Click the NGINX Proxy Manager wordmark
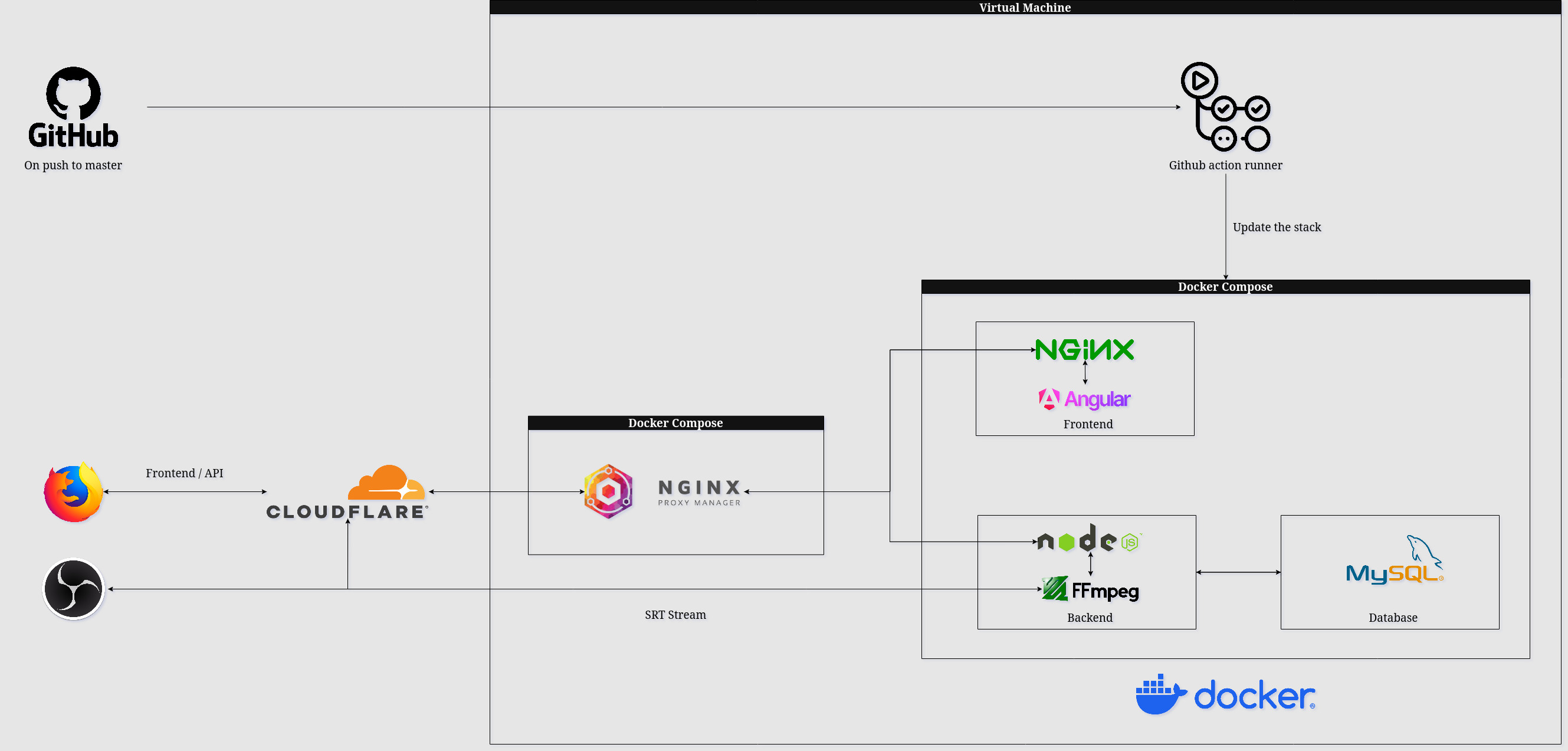The image size is (1568, 751). 700,493
